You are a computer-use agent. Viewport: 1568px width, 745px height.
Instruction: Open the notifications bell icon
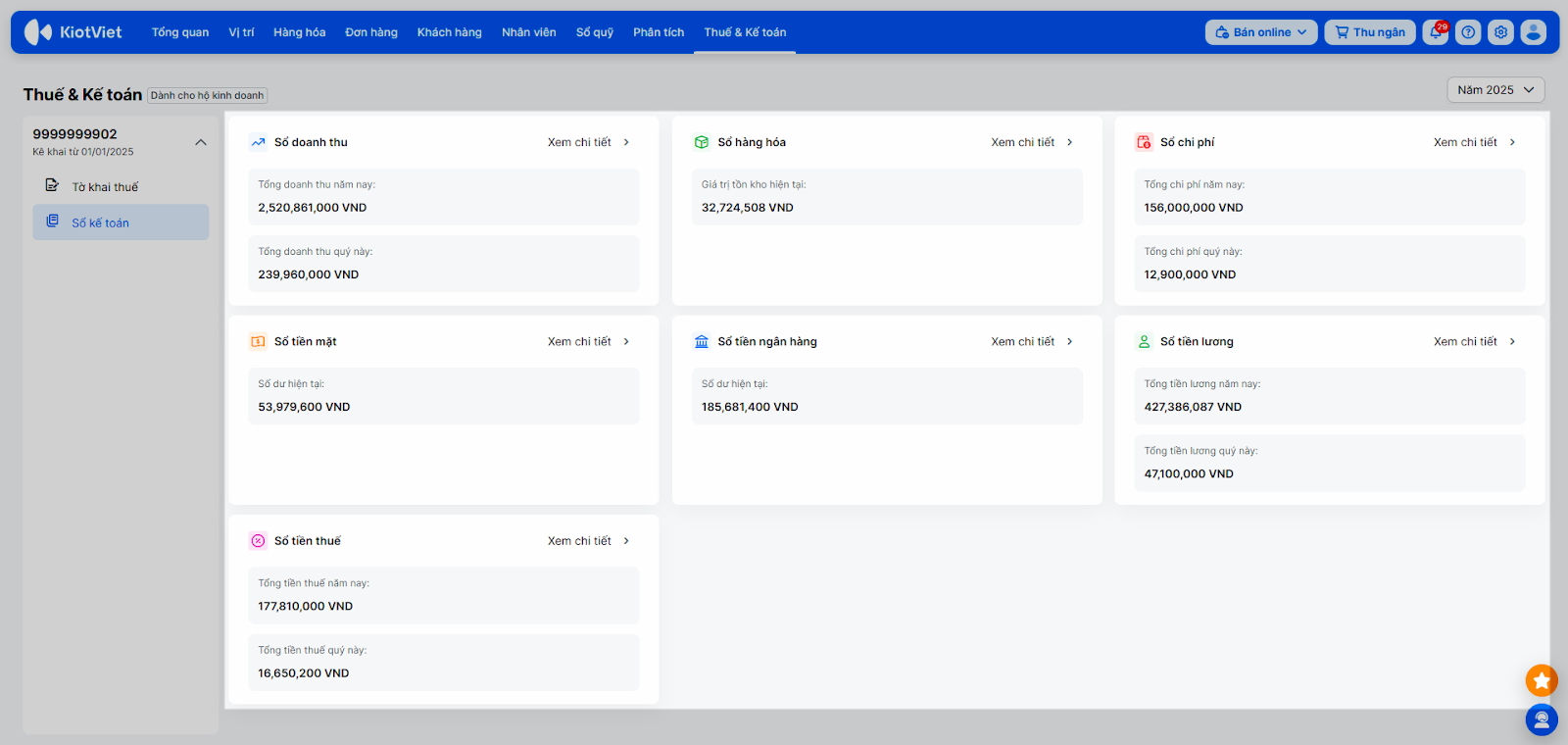coord(1436,32)
